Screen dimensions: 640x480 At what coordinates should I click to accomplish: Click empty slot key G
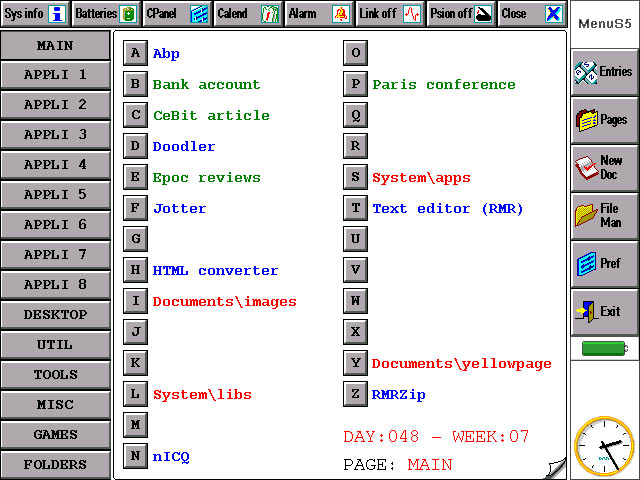136,239
